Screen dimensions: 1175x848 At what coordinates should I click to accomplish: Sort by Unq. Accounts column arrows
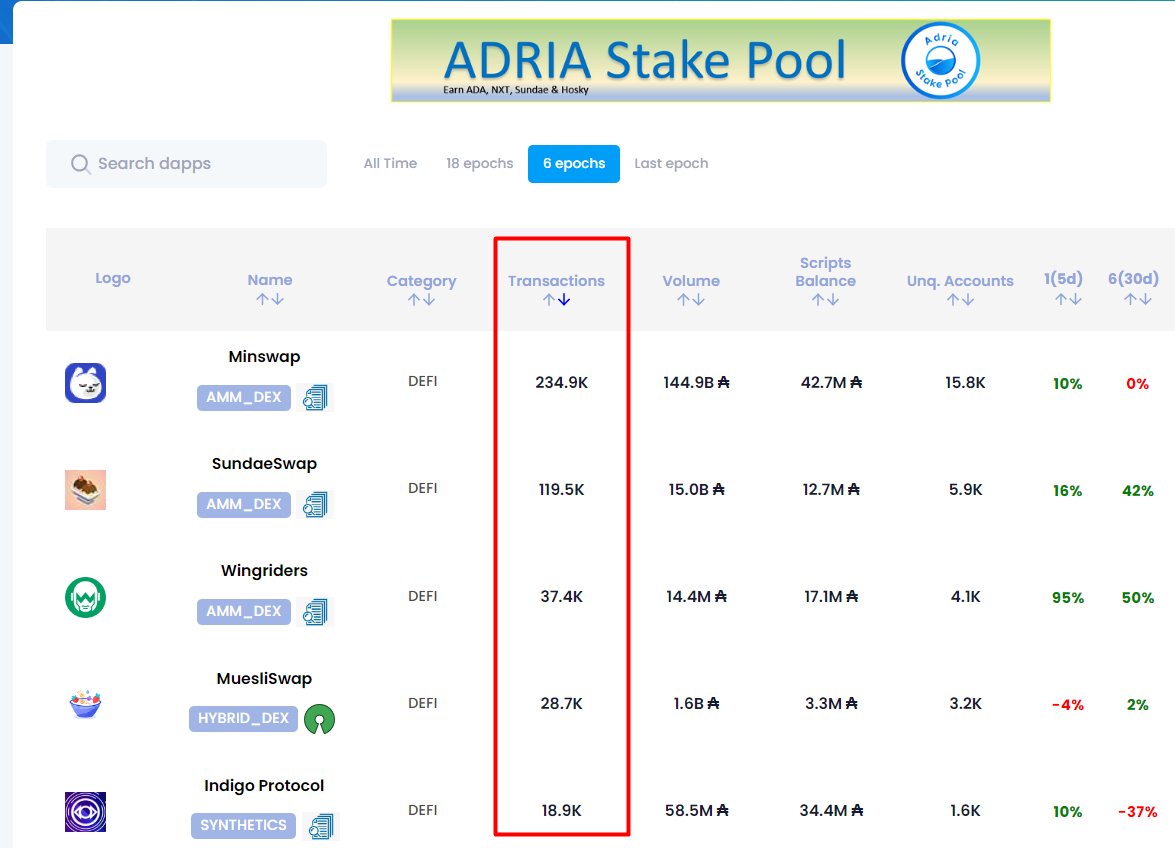pyautogui.click(x=960, y=300)
